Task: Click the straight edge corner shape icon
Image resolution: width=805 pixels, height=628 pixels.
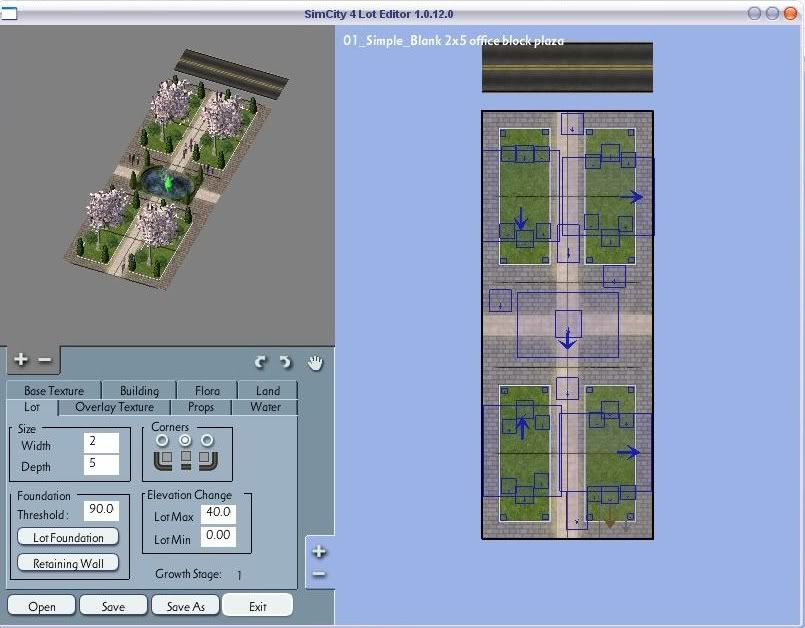Action: 186,461
